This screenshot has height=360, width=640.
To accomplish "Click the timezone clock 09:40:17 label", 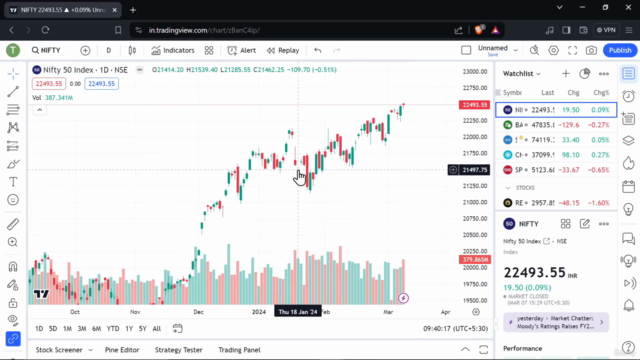I will 456,329.
